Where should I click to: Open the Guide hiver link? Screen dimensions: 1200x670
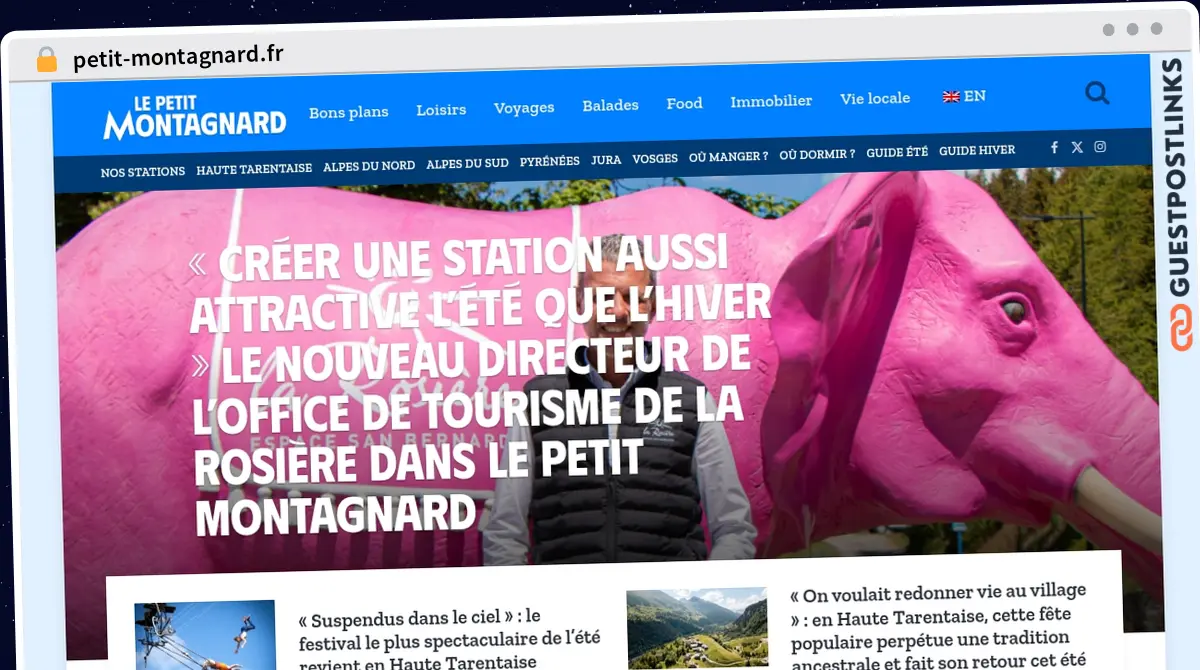977,150
